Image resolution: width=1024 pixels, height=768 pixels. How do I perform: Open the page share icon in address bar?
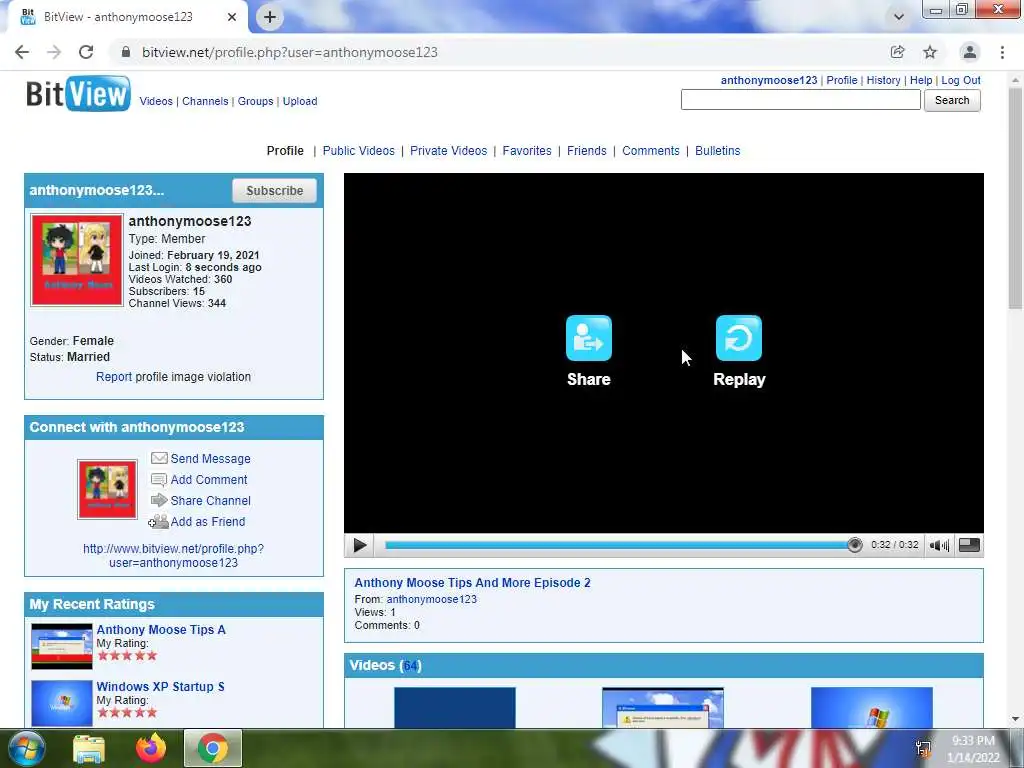point(897,52)
